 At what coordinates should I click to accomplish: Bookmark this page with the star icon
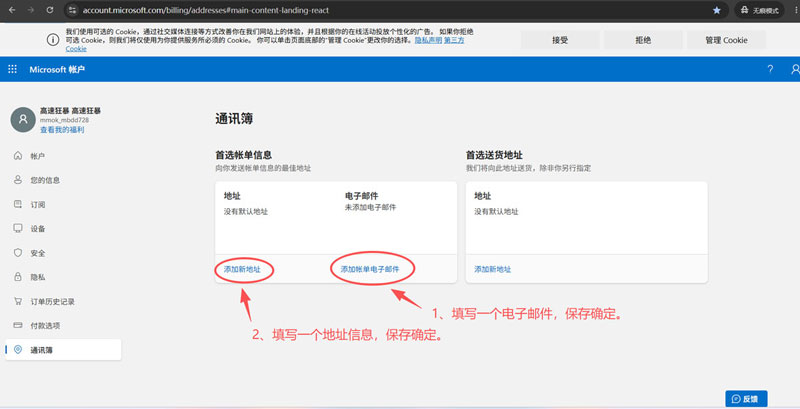(x=717, y=10)
